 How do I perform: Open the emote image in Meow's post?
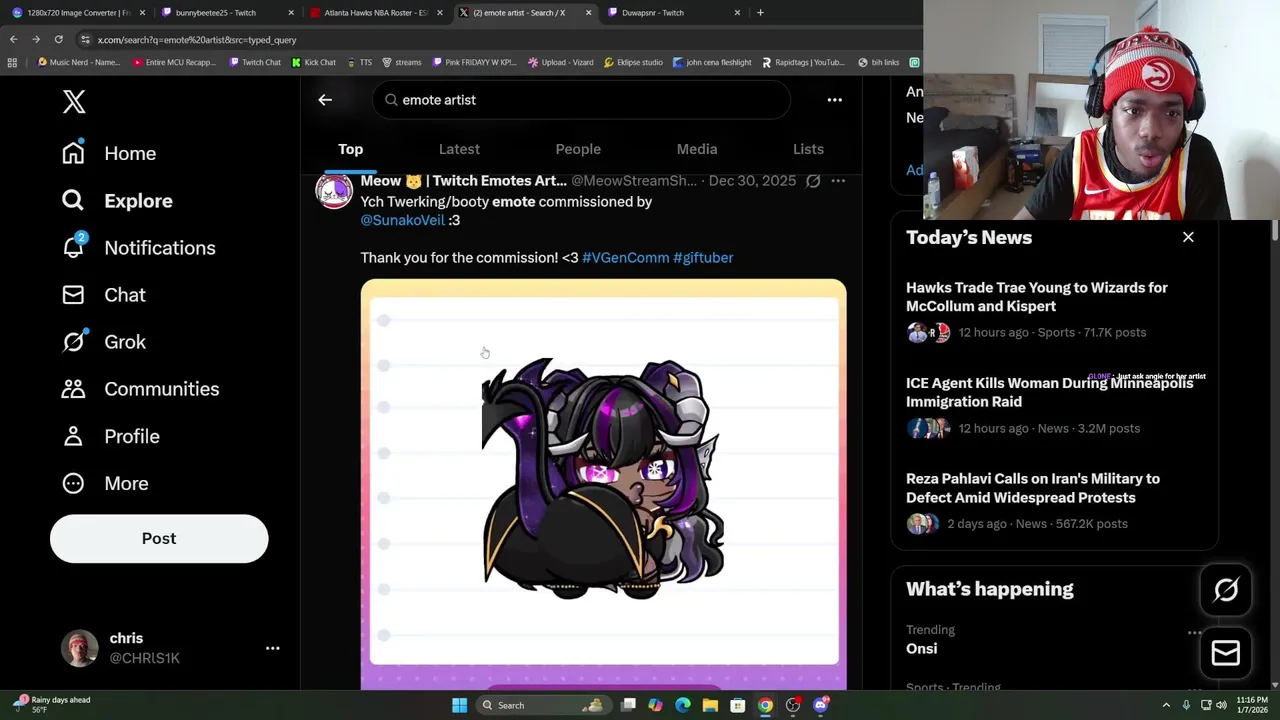pyautogui.click(x=604, y=483)
